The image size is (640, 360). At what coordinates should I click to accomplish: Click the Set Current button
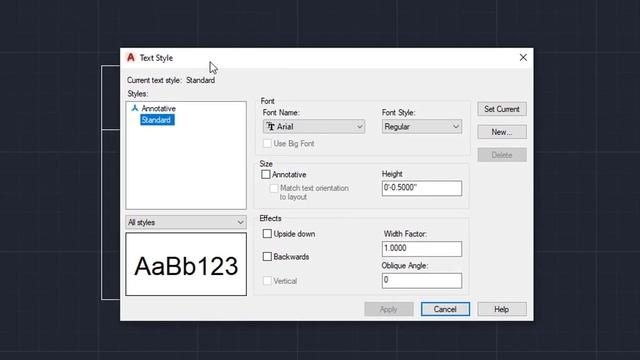click(502, 109)
